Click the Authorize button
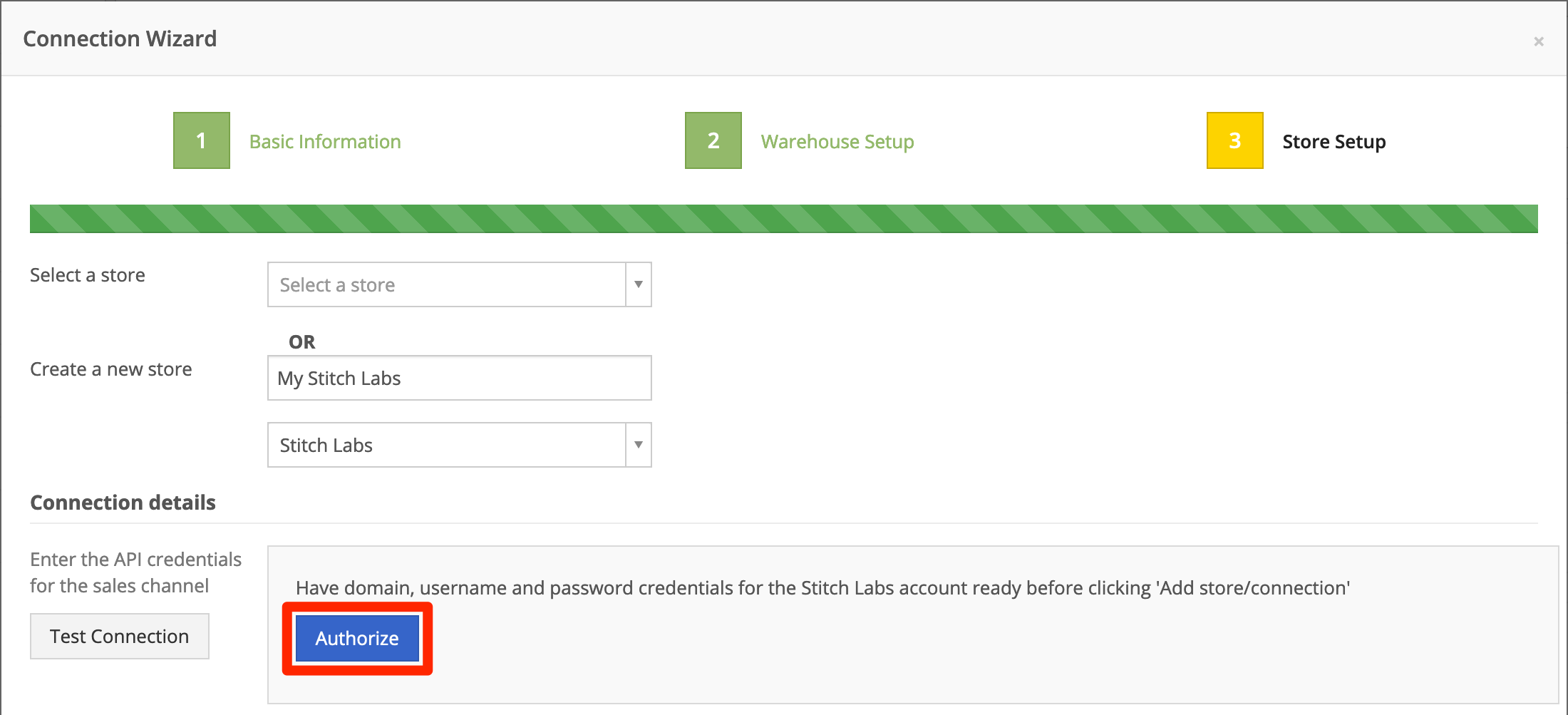This screenshot has width=1568, height=715. tap(357, 638)
